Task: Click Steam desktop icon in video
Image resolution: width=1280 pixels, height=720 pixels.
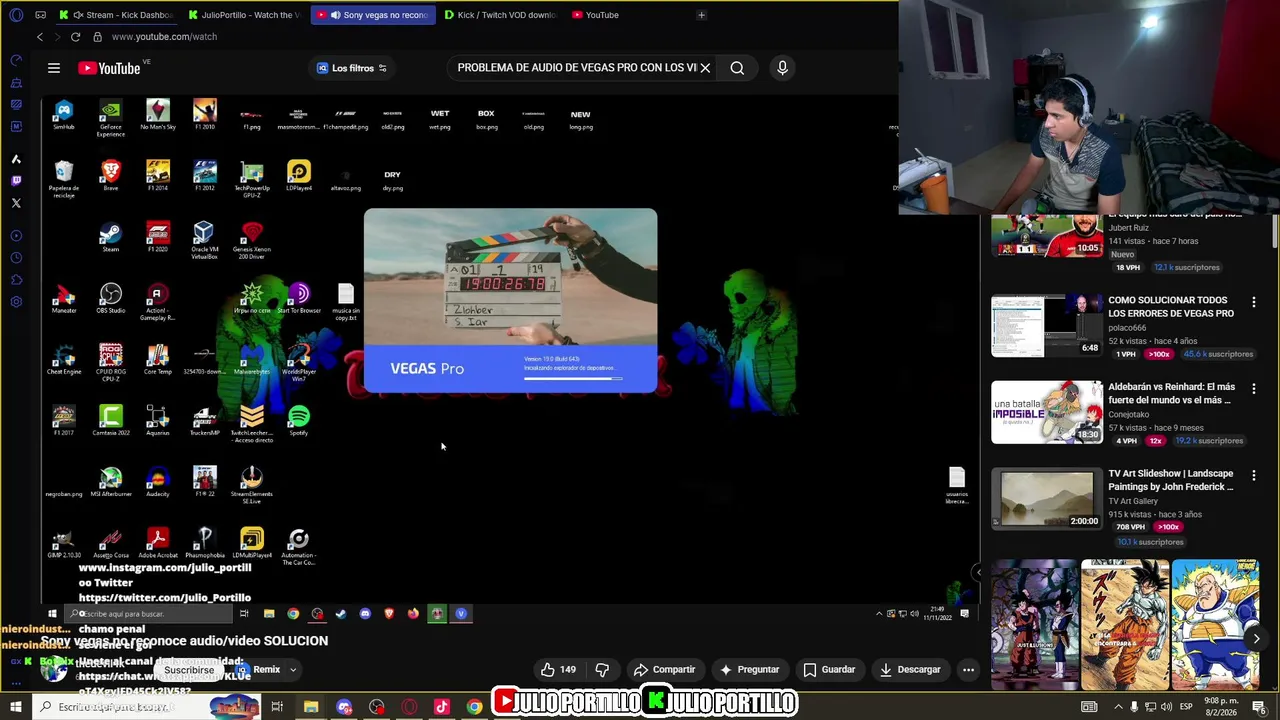Action: 110,237
